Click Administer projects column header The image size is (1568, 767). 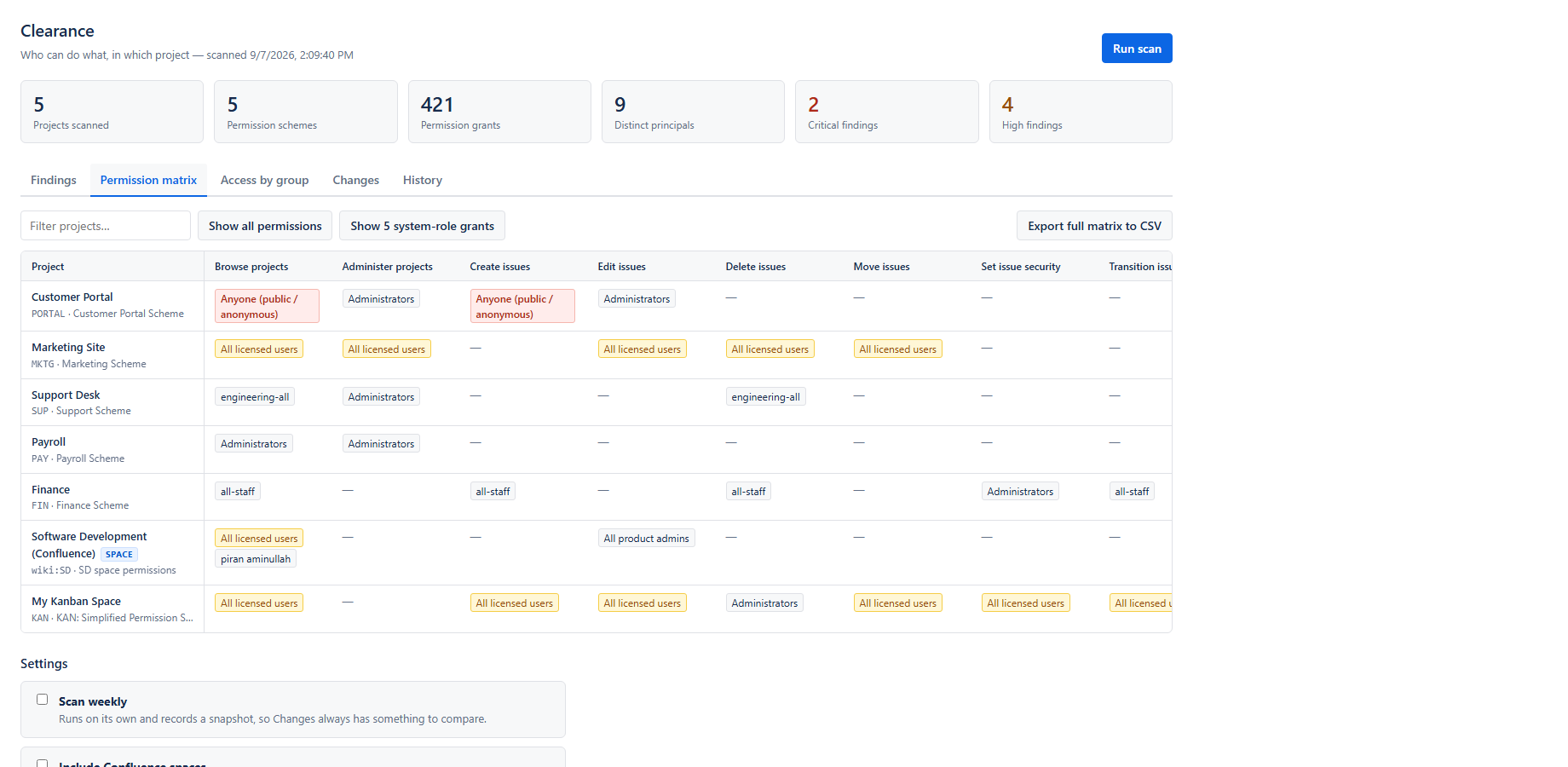click(388, 267)
